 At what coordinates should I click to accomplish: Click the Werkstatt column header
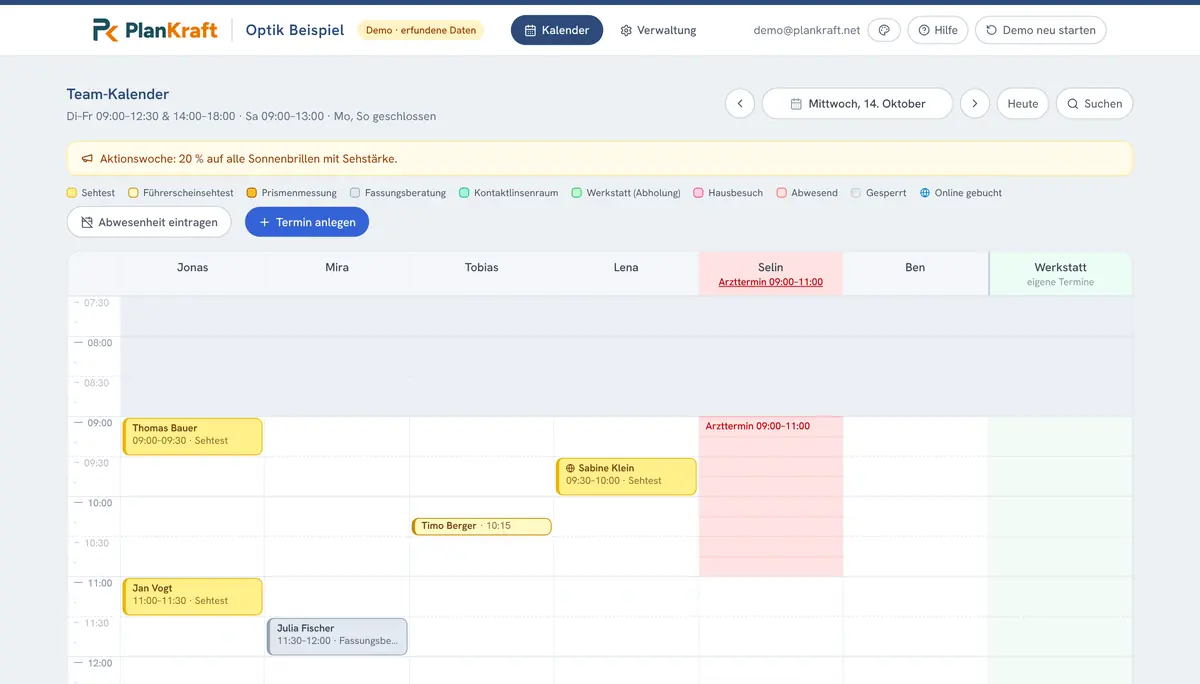click(1060, 273)
